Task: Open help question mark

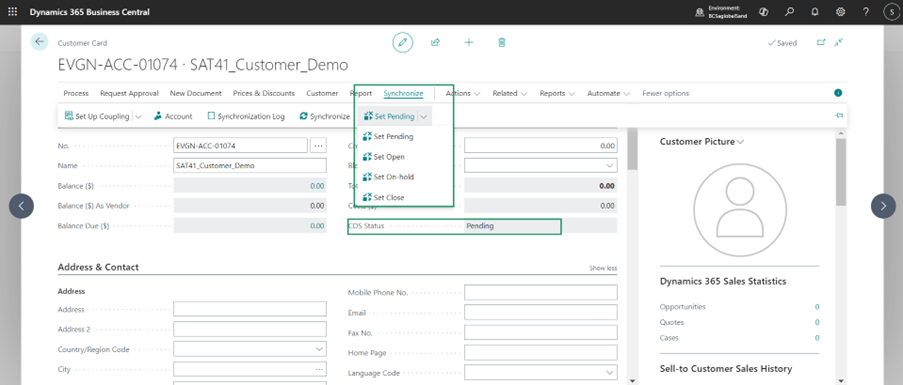Action: click(866, 12)
